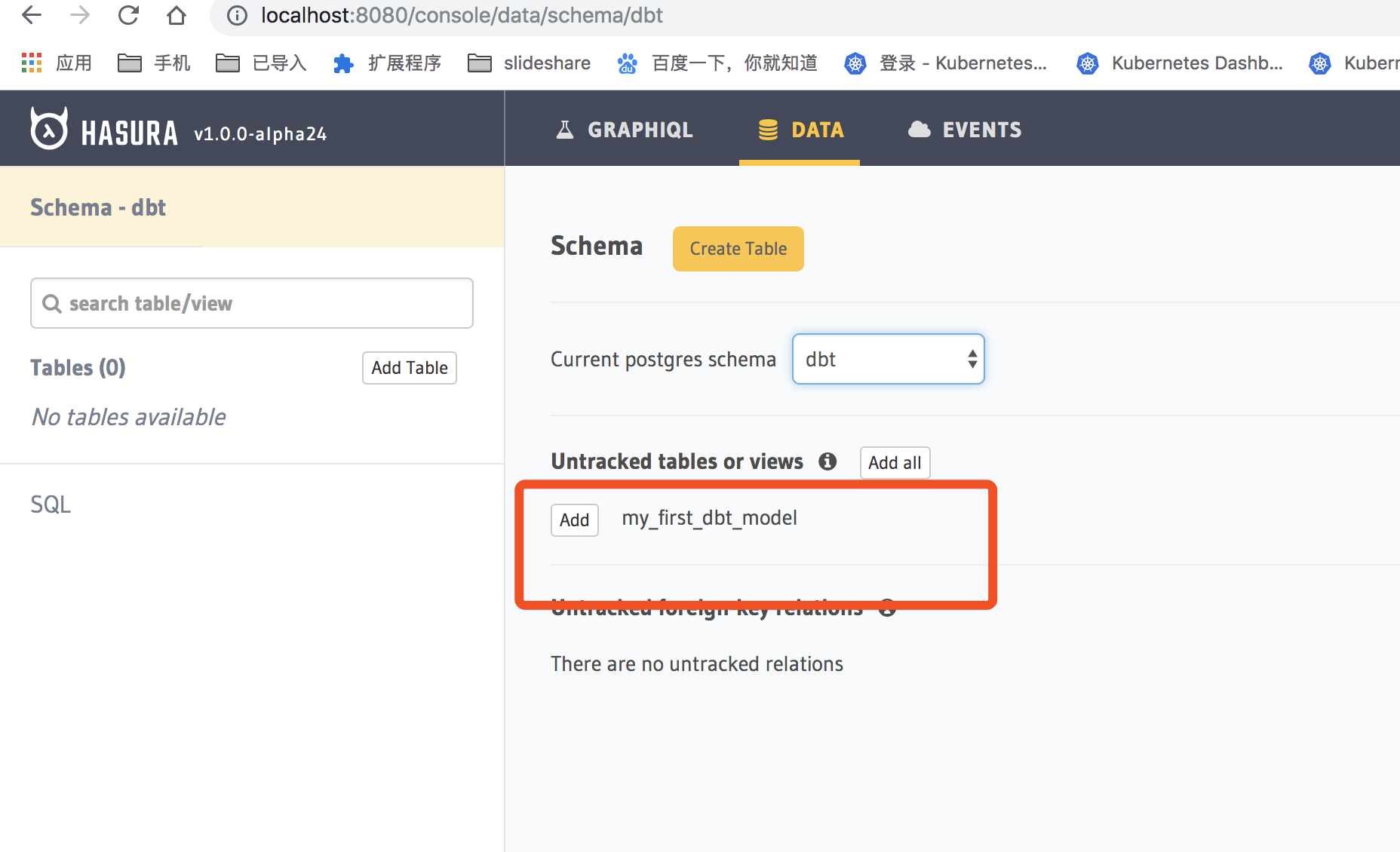Image resolution: width=1400 pixels, height=852 pixels.
Task: Open the 应用 apps grid bookmark
Action: coord(57,63)
